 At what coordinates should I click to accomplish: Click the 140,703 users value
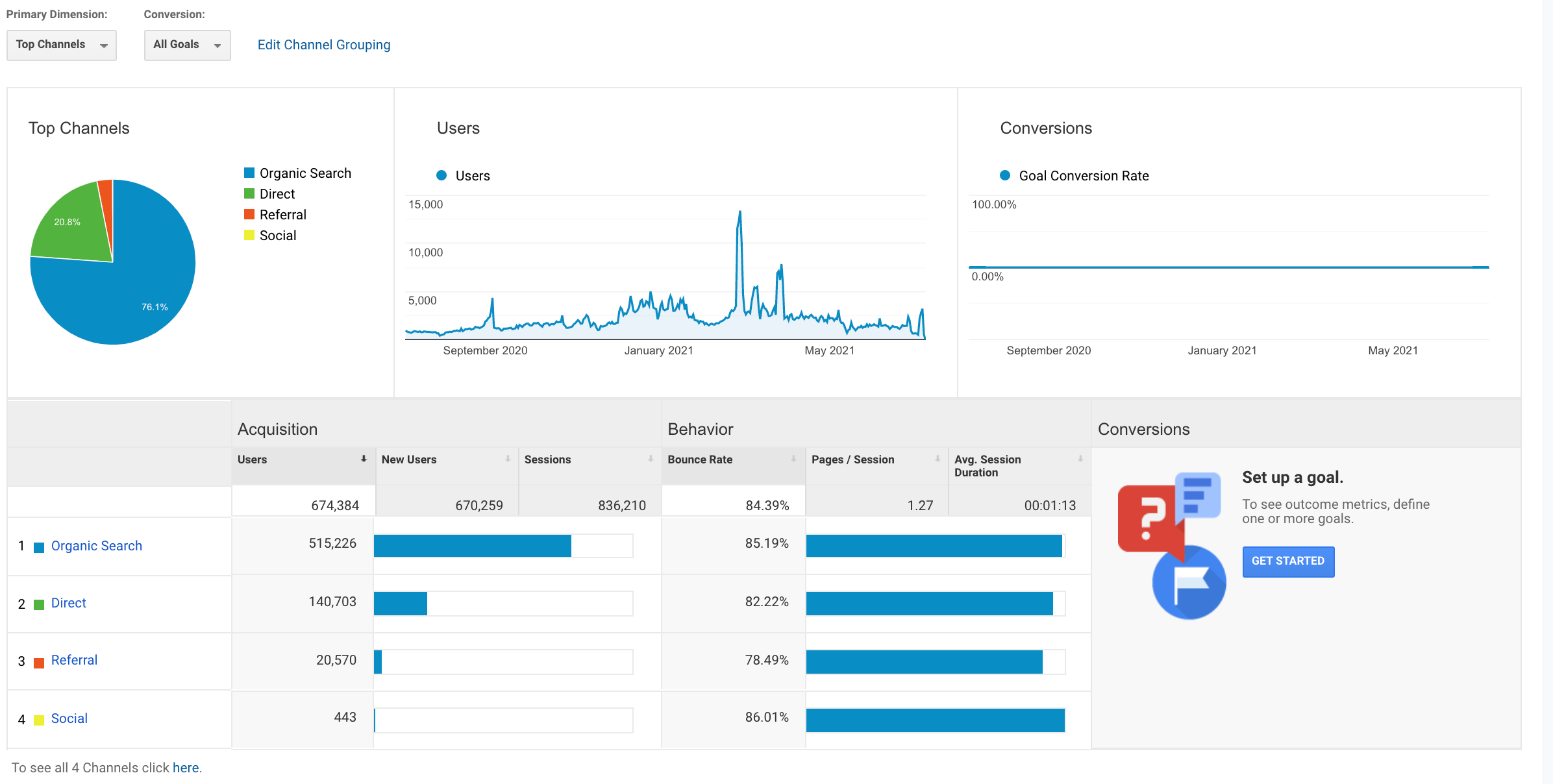(x=332, y=602)
